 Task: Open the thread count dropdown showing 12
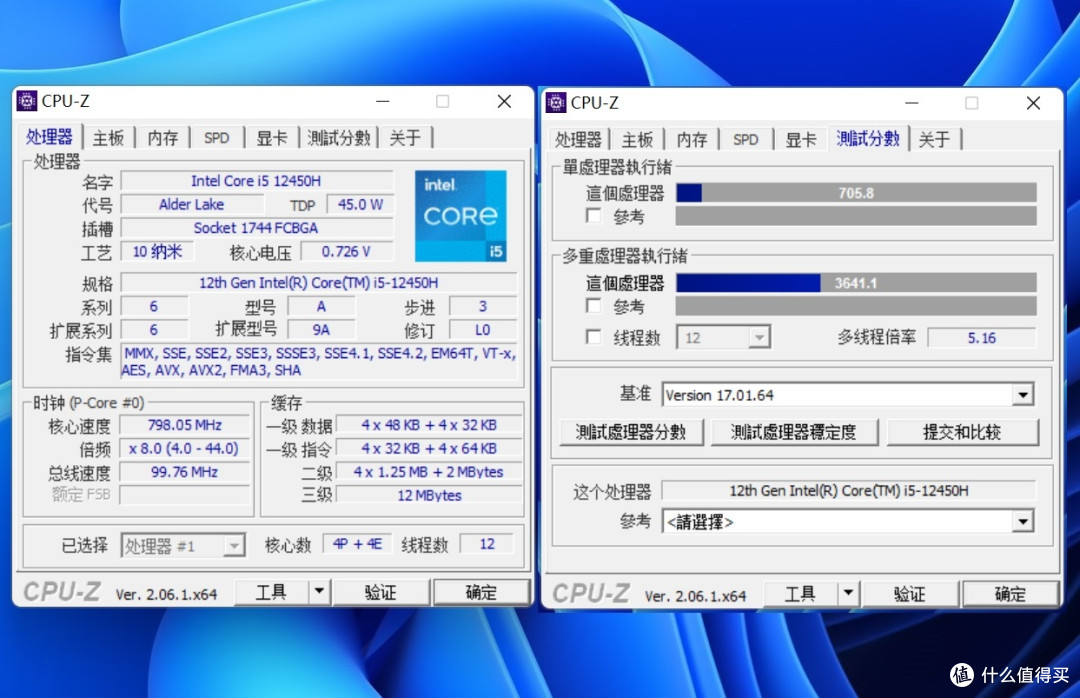click(x=759, y=338)
